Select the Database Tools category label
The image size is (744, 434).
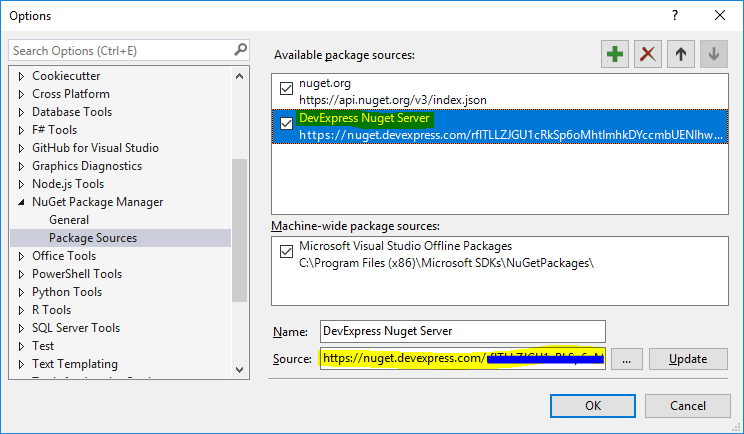pyautogui.click(x=72, y=112)
